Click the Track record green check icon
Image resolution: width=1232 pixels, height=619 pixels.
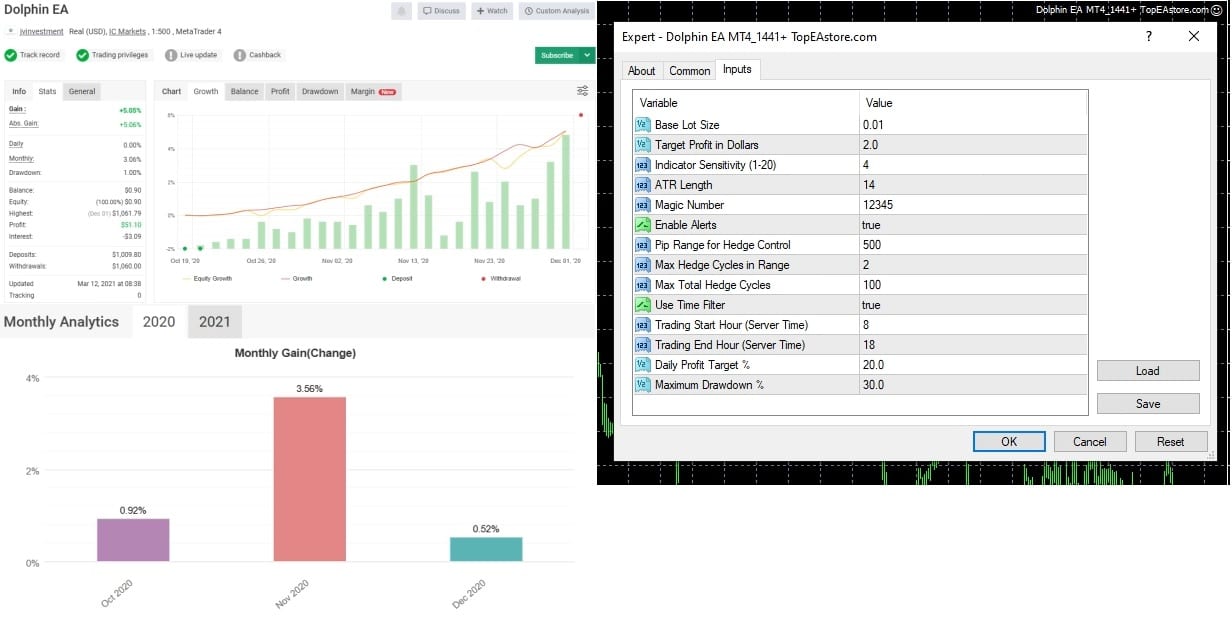pos(10,55)
